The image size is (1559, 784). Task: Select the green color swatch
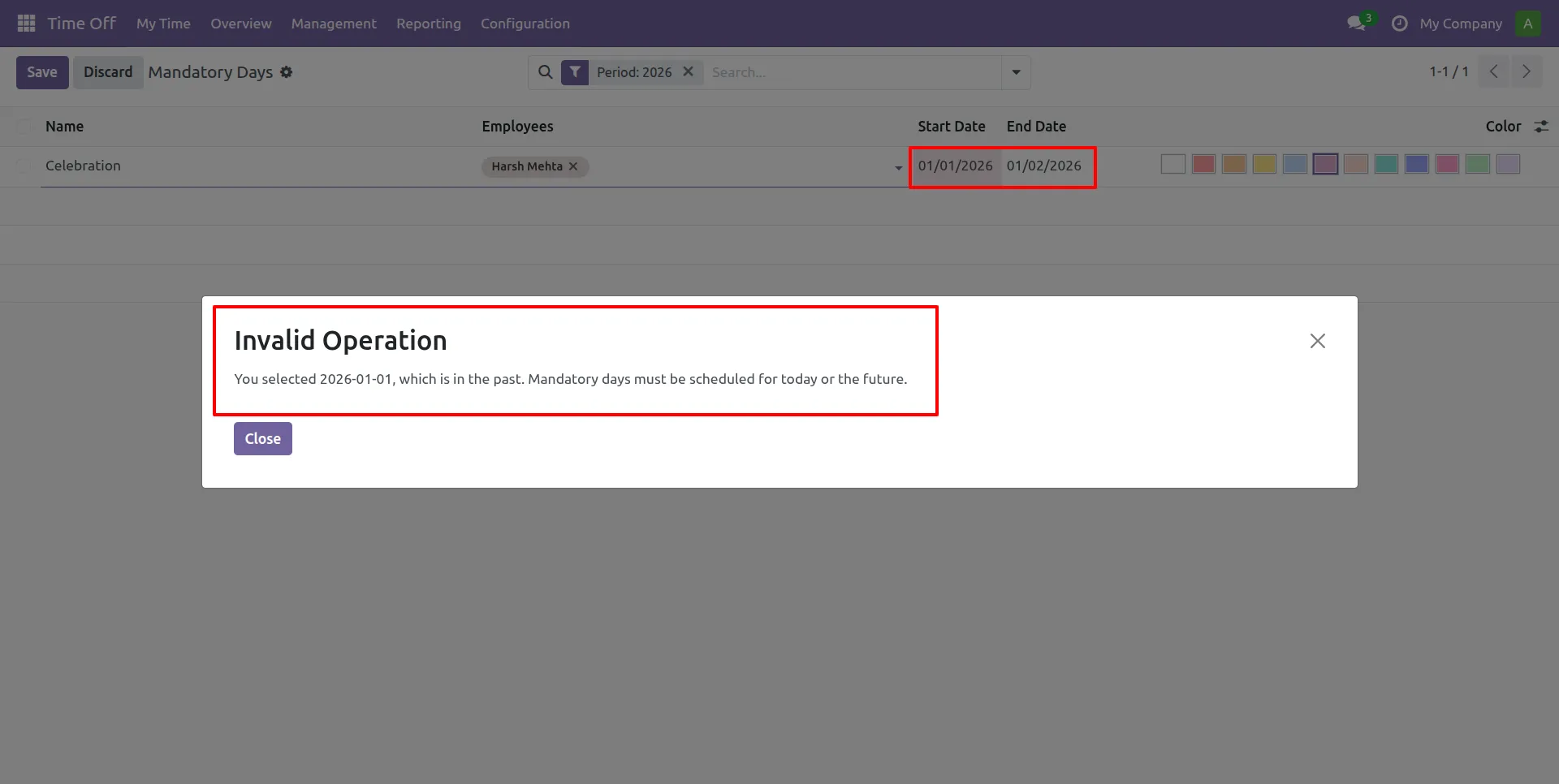click(1477, 164)
